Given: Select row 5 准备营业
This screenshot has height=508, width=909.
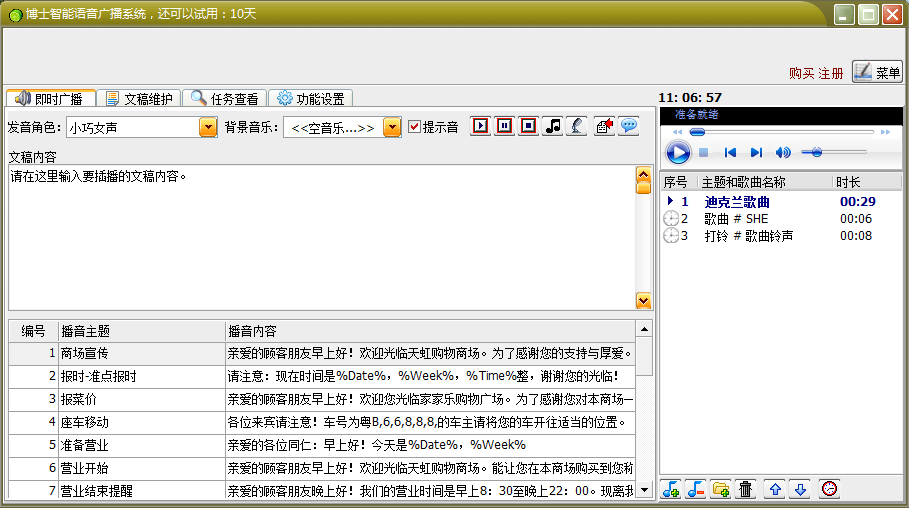Looking at the screenshot, I should click(x=322, y=445).
